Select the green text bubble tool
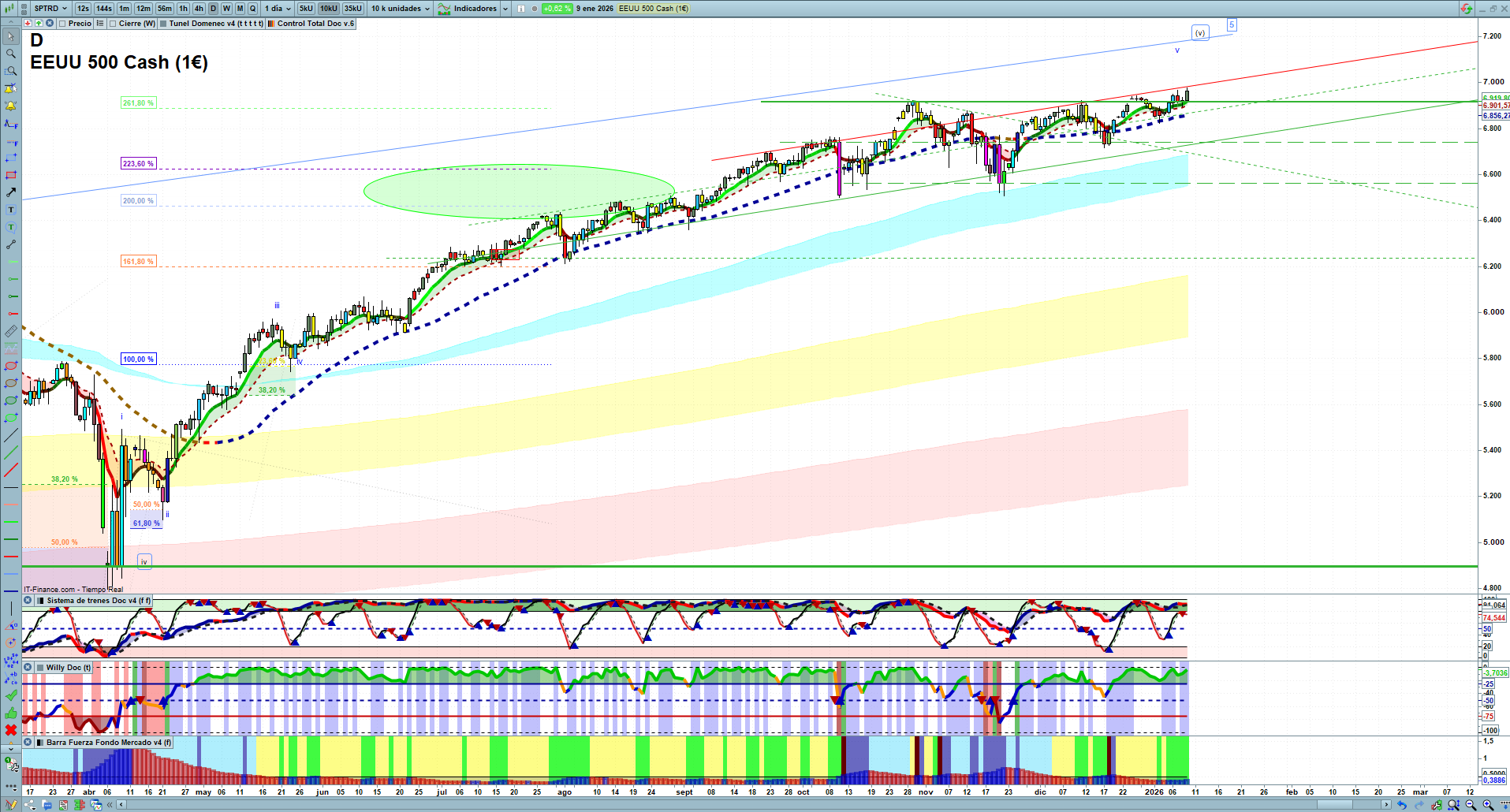Viewport: 1510px width, 812px height. 11,227
